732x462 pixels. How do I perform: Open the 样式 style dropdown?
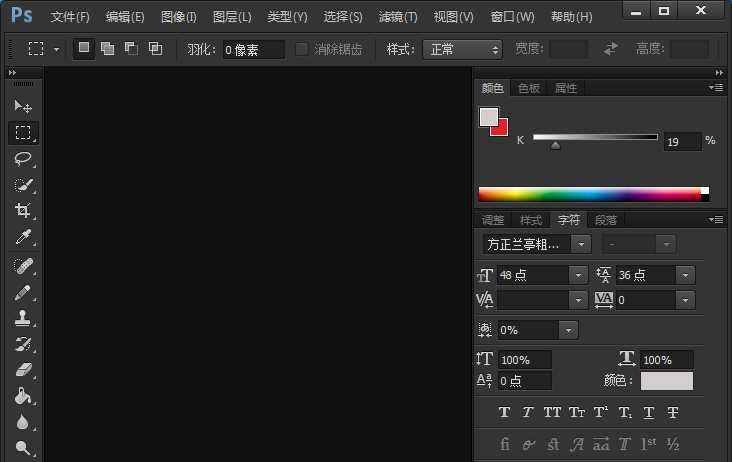point(462,49)
